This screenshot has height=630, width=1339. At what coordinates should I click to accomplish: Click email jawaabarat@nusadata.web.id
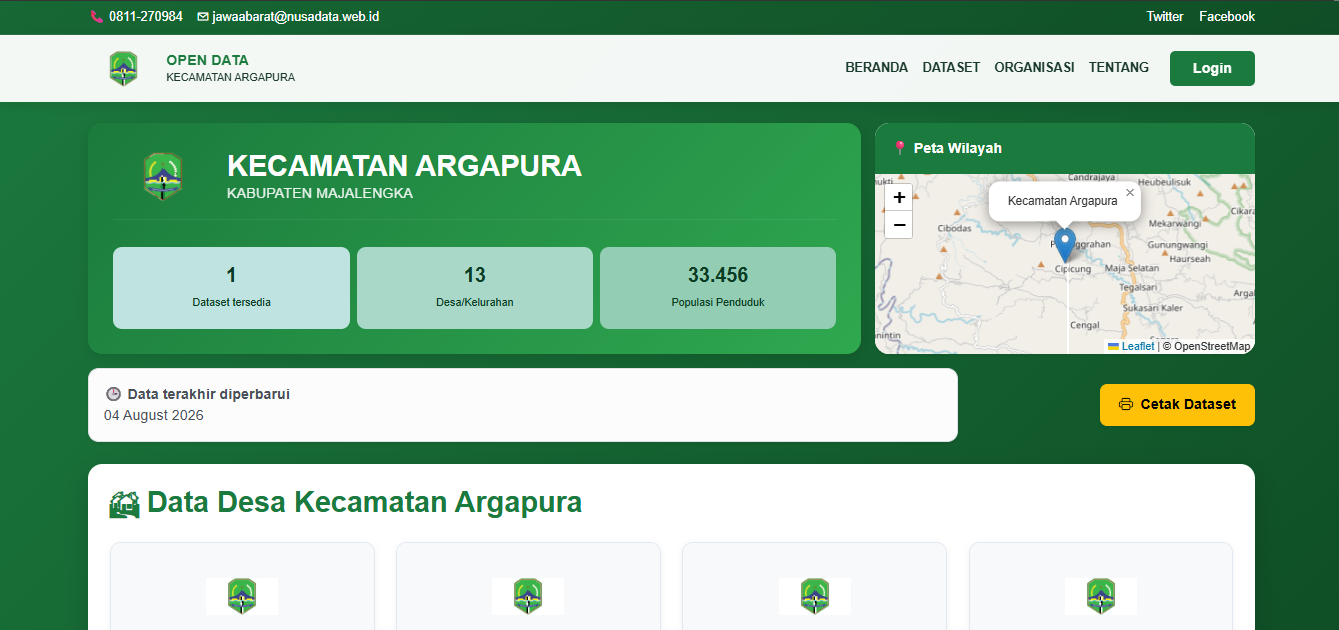click(296, 17)
